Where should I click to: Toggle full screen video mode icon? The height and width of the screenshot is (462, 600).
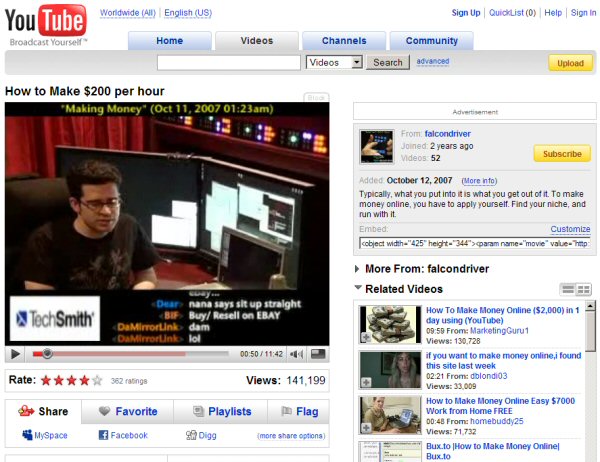(x=318, y=354)
